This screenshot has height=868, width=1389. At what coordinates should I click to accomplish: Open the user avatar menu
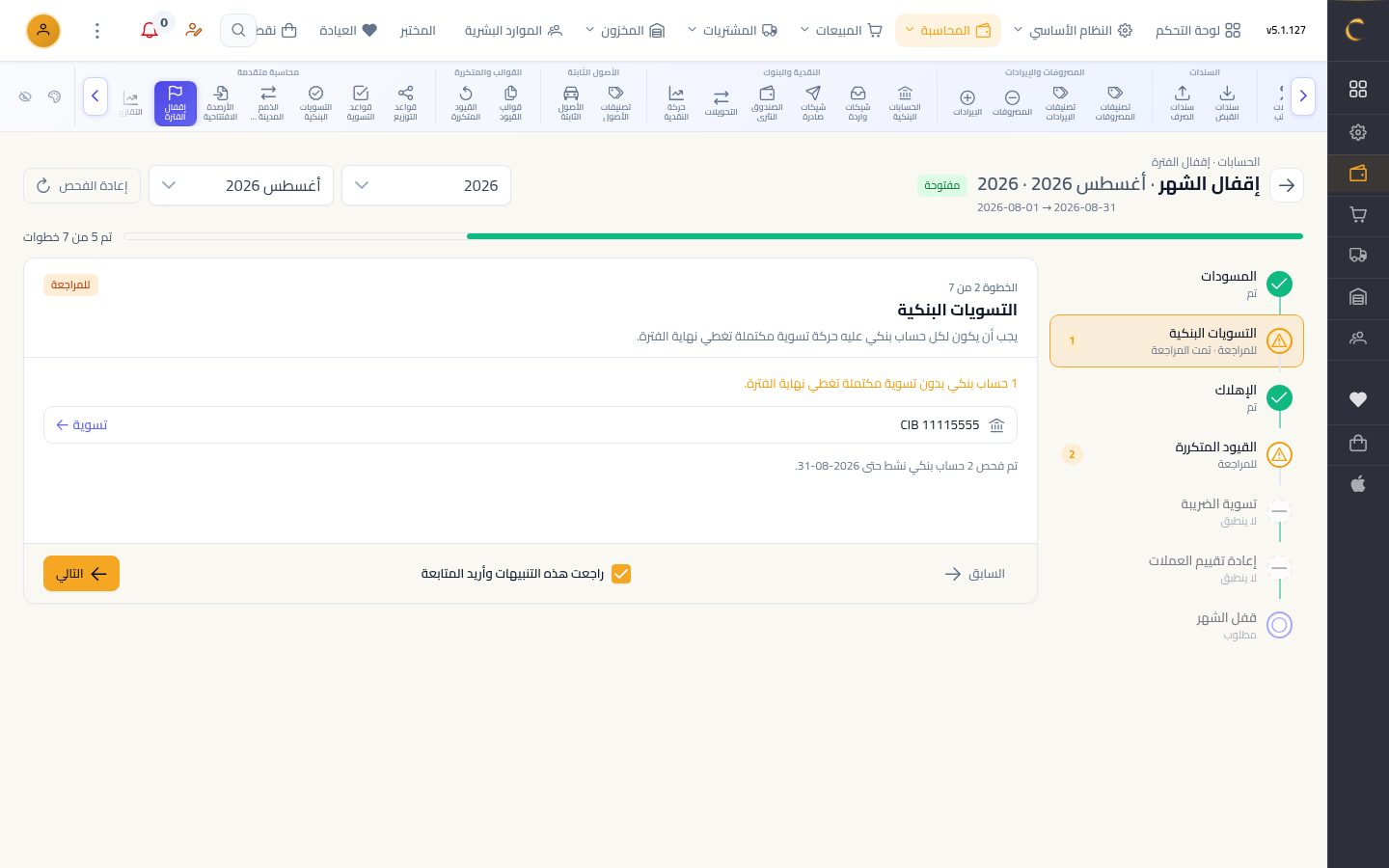43,31
